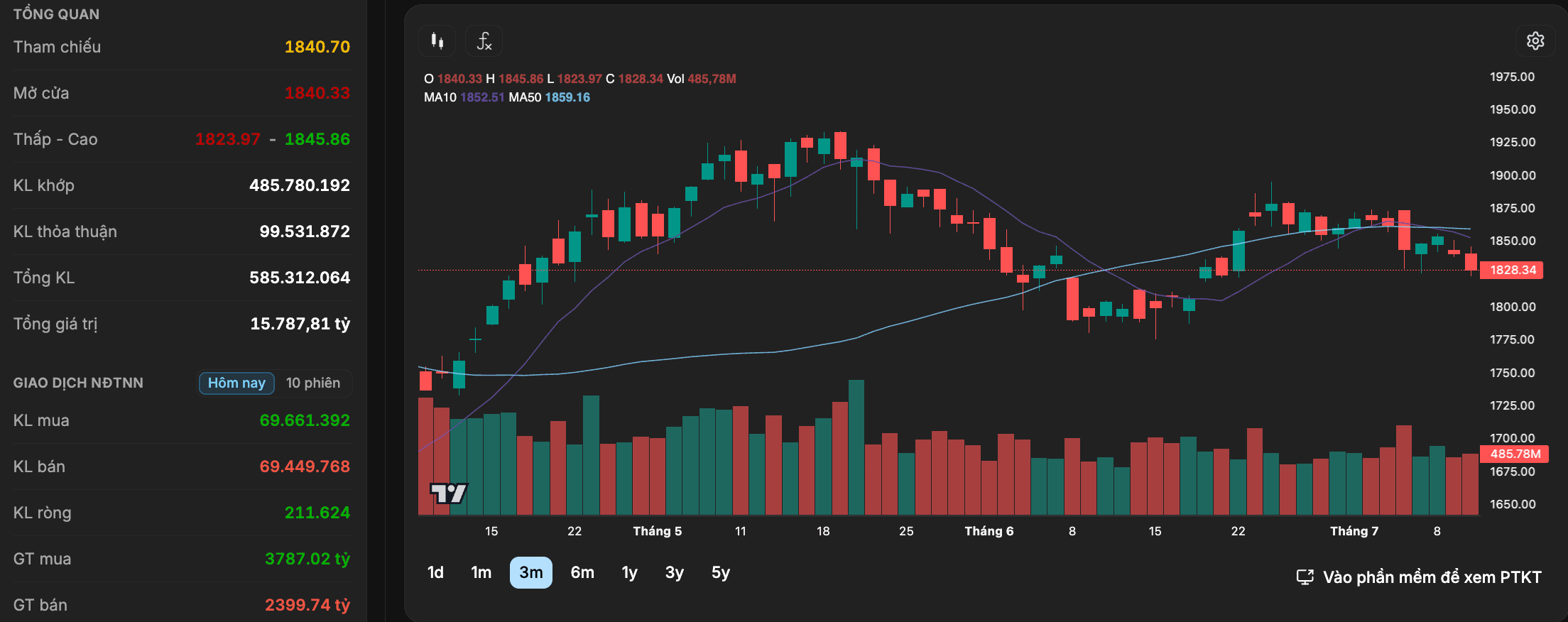Open the indicators fx menu
Screen dimensions: 1568x622
pyautogui.click(x=484, y=41)
